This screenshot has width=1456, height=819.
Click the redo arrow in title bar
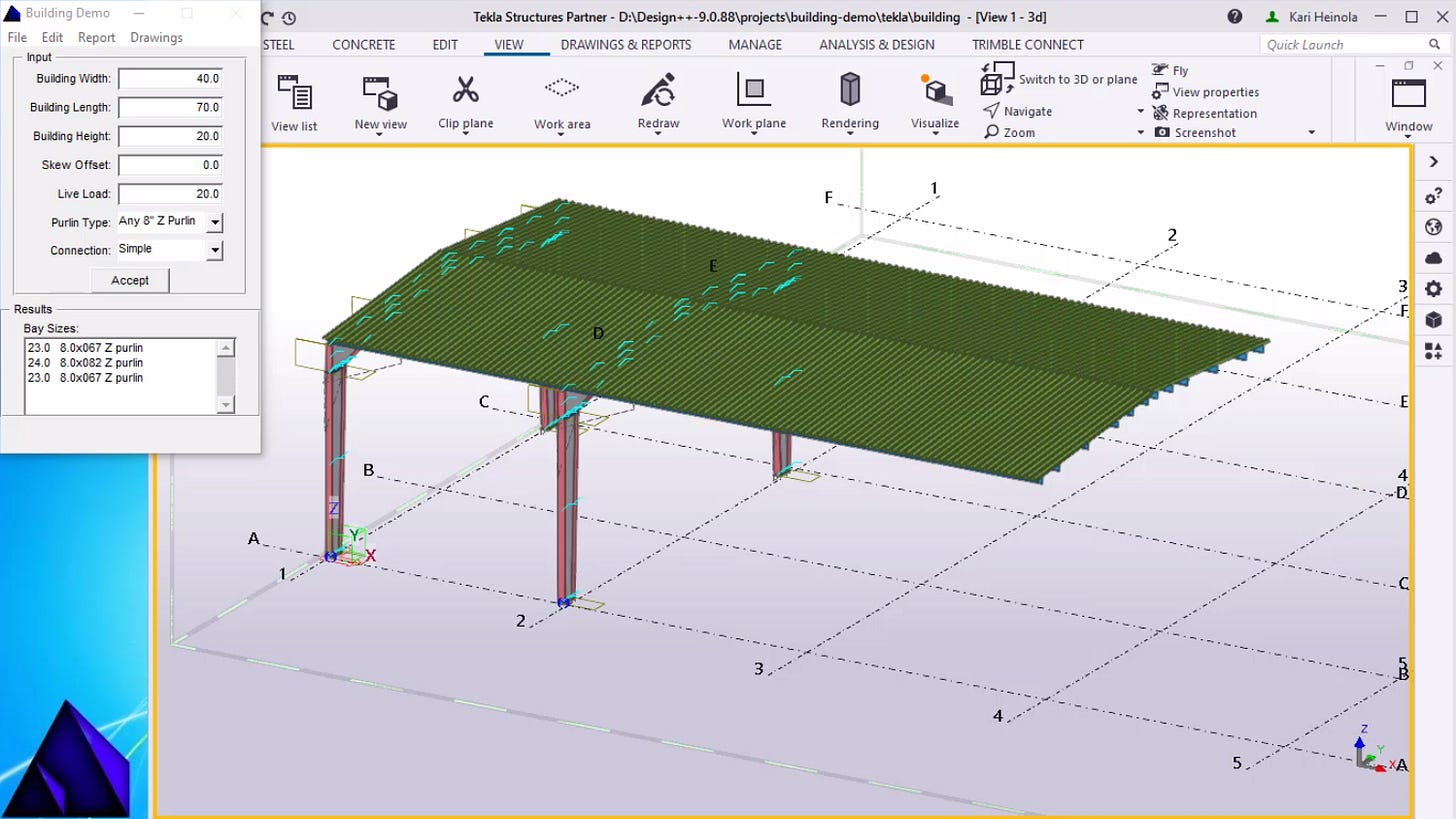point(267,17)
